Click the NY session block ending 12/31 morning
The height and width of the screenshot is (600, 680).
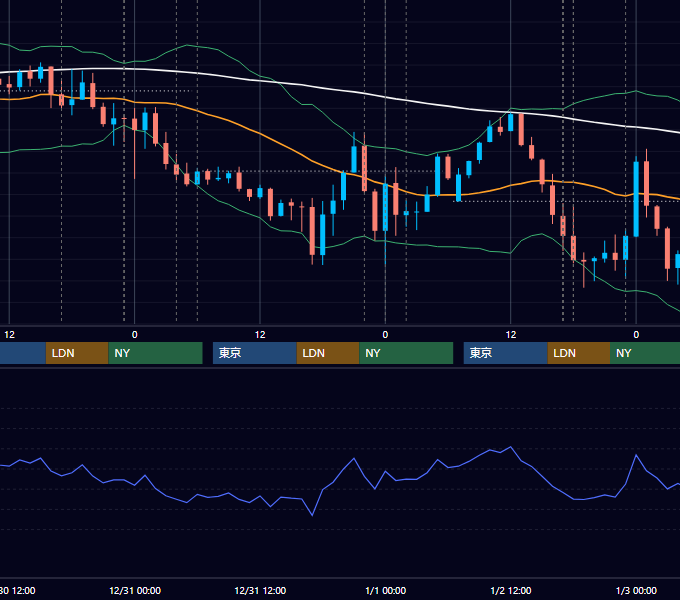155,353
